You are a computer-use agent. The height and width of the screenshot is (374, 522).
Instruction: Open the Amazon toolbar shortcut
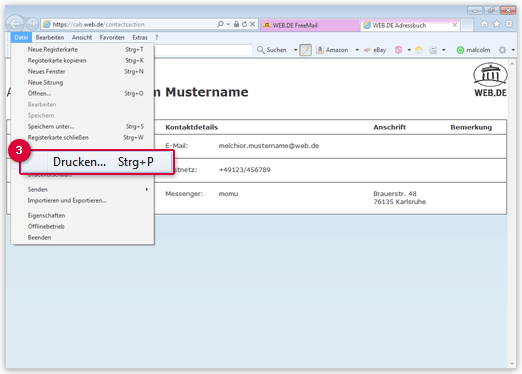[332, 50]
